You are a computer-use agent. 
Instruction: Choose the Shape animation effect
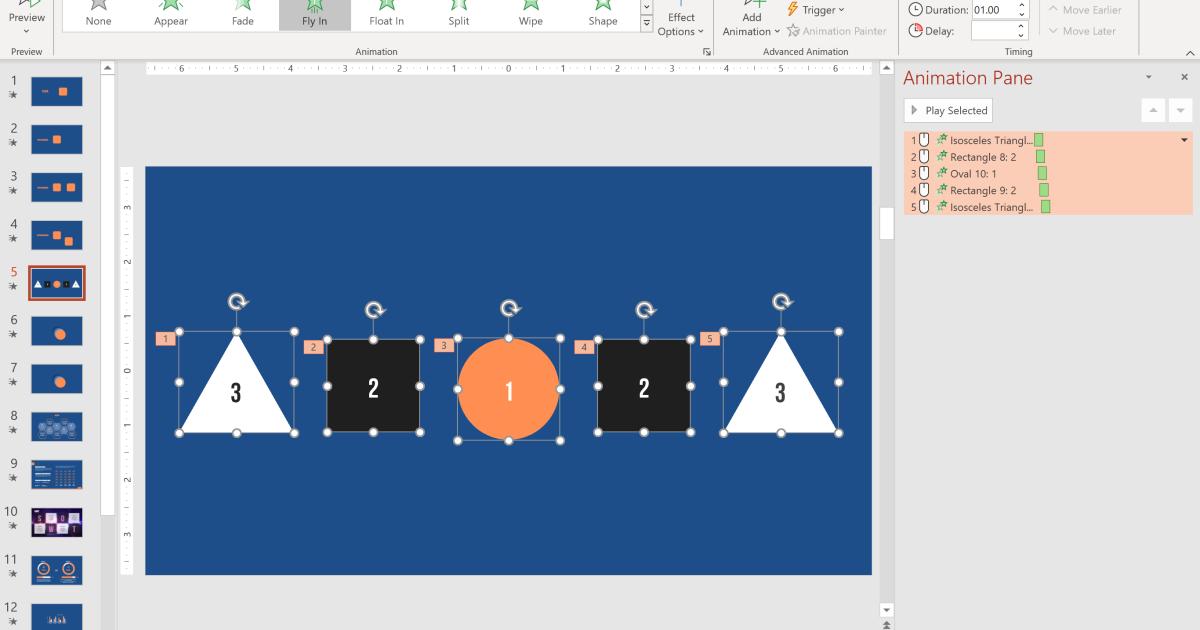click(x=602, y=14)
